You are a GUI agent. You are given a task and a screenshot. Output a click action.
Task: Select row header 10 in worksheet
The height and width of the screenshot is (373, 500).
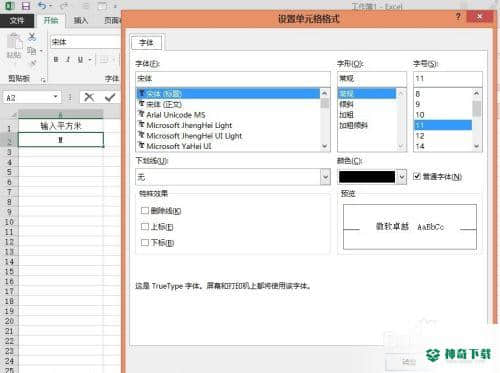tap(9, 222)
